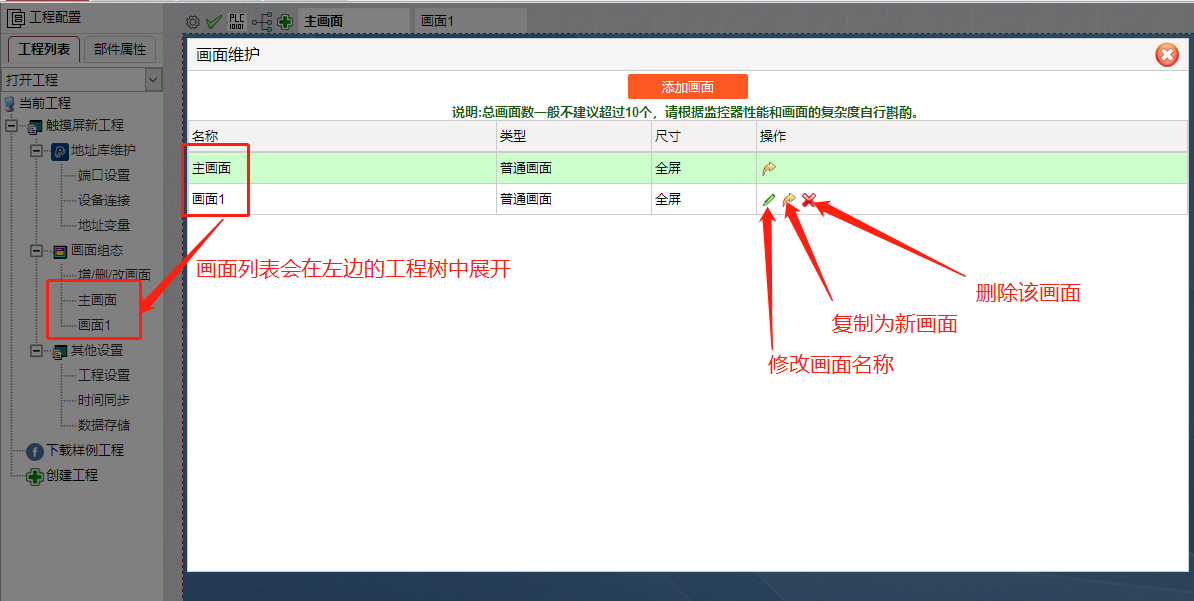1194x601 pixels.
Task: Copy 画面1 as a new screen
Action: [789, 200]
